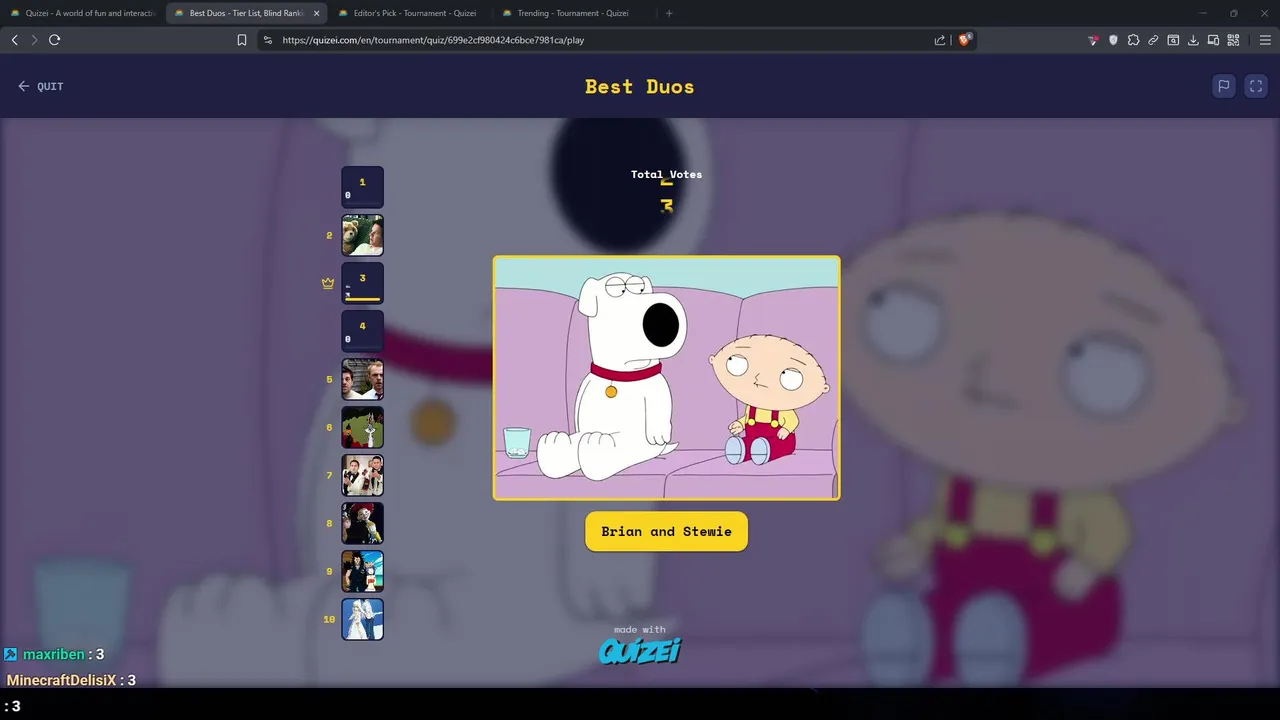The image size is (1280, 720).
Task: Place the duo in rank slot 3
Action: pyautogui.click(x=362, y=283)
